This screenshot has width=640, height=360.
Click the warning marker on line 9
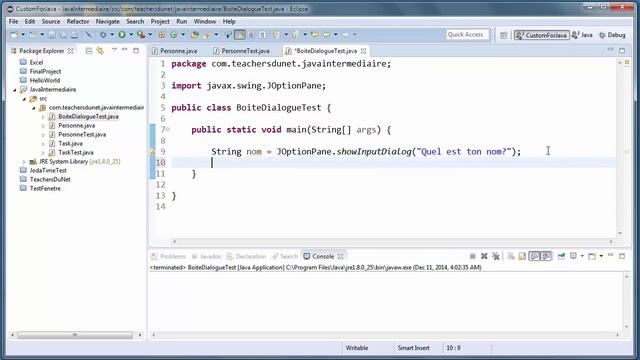[153, 152]
